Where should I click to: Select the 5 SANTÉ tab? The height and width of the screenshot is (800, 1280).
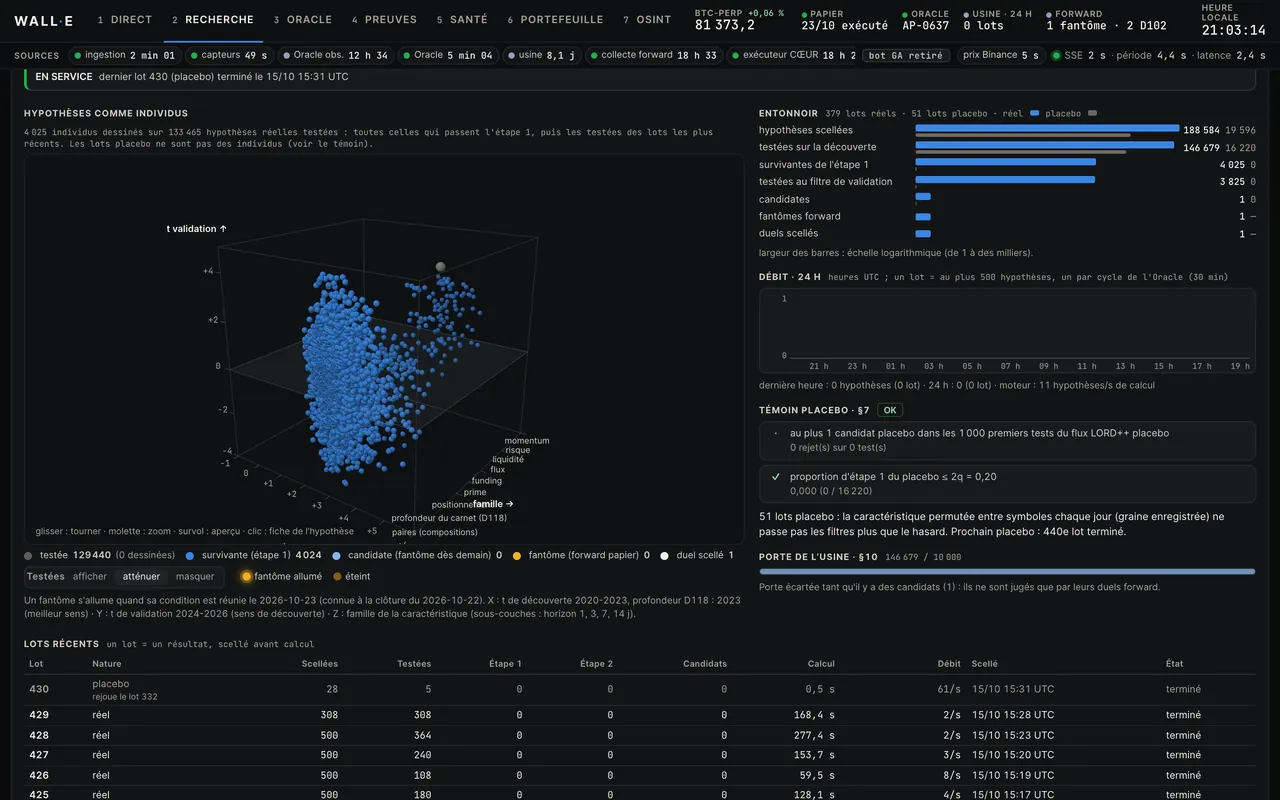pos(462,20)
